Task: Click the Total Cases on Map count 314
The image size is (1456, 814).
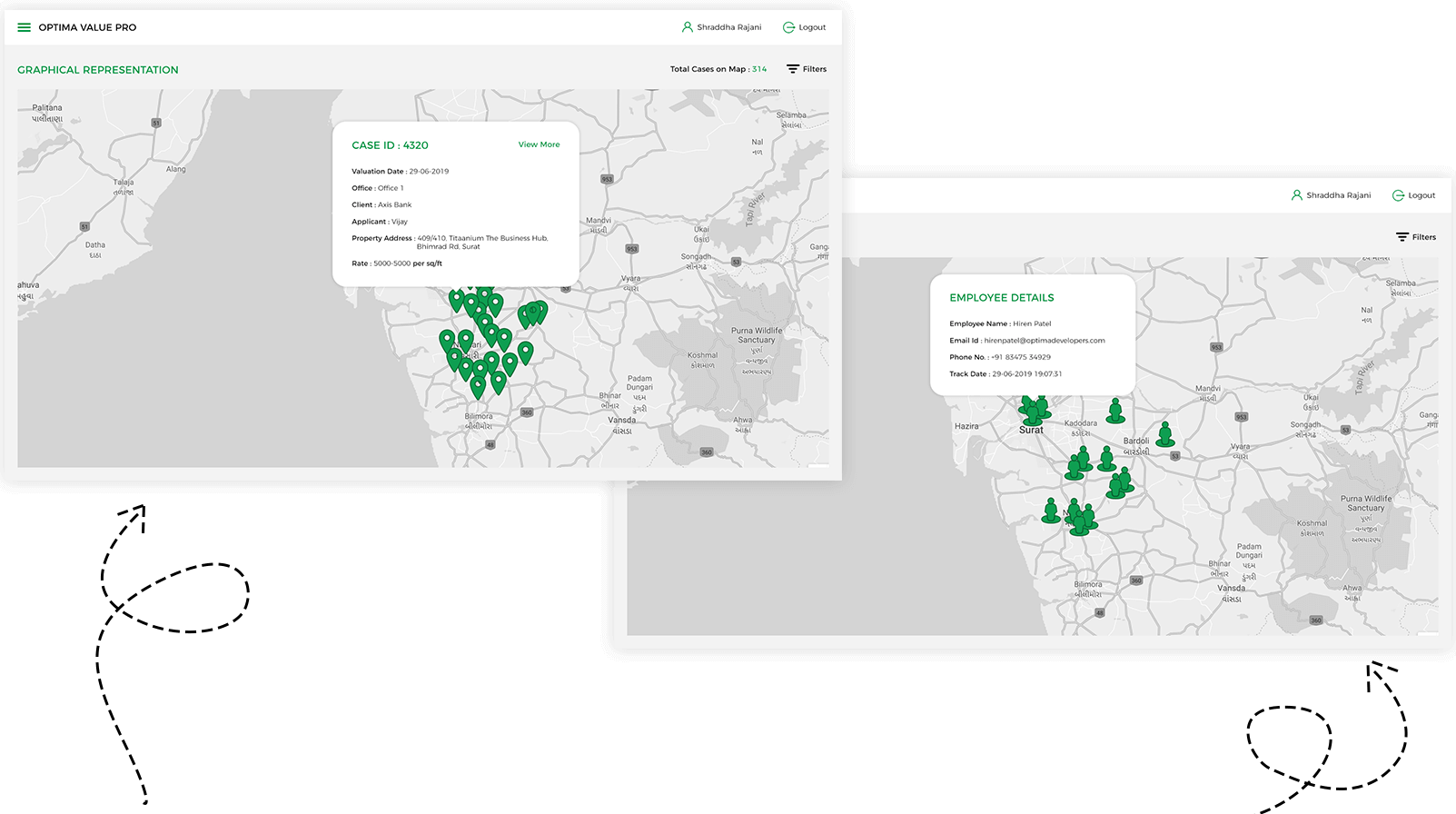Action: [x=759, y=69]
